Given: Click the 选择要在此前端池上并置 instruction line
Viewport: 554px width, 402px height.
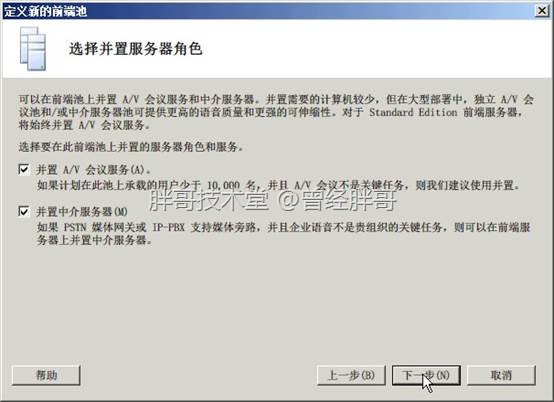Looking at the screenshot, I should 131,147.
